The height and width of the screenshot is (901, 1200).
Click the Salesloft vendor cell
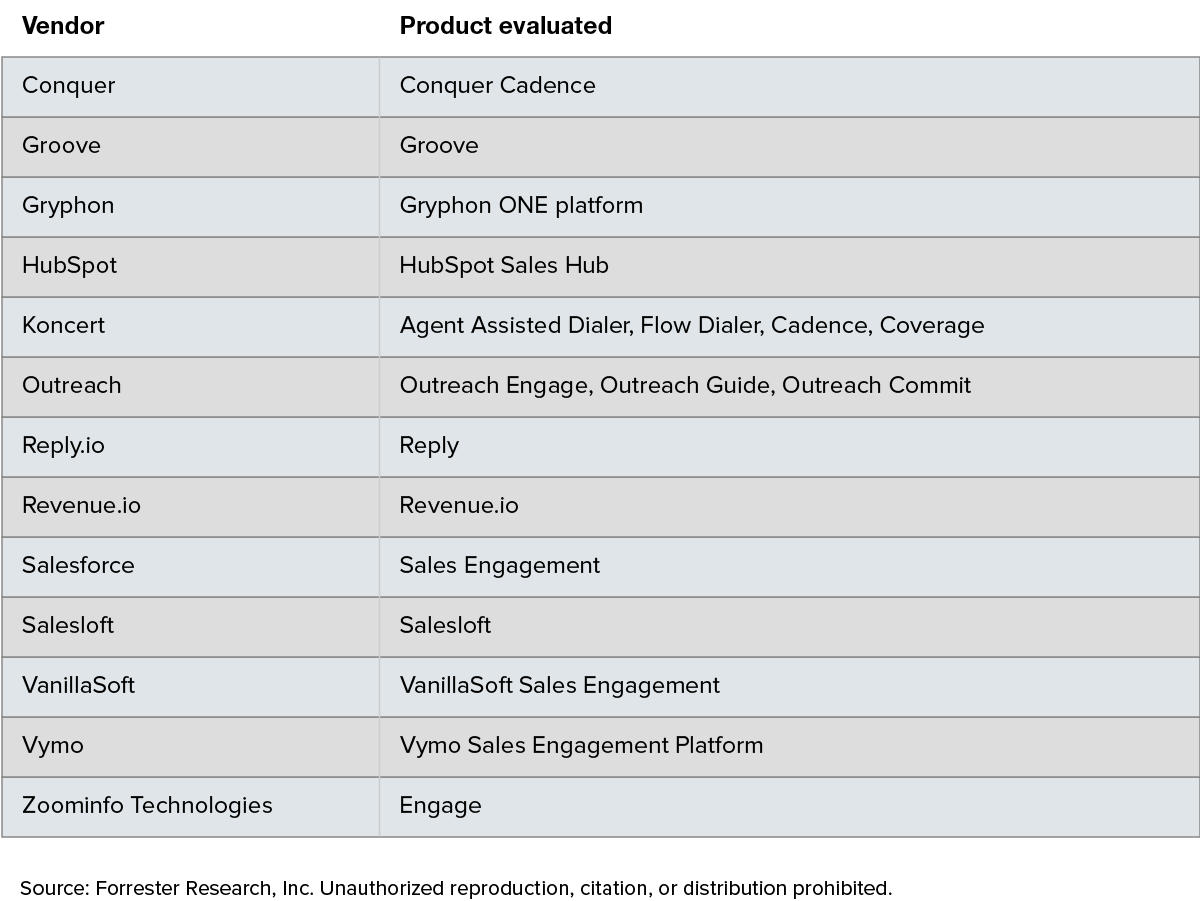(x=190, y=627)
